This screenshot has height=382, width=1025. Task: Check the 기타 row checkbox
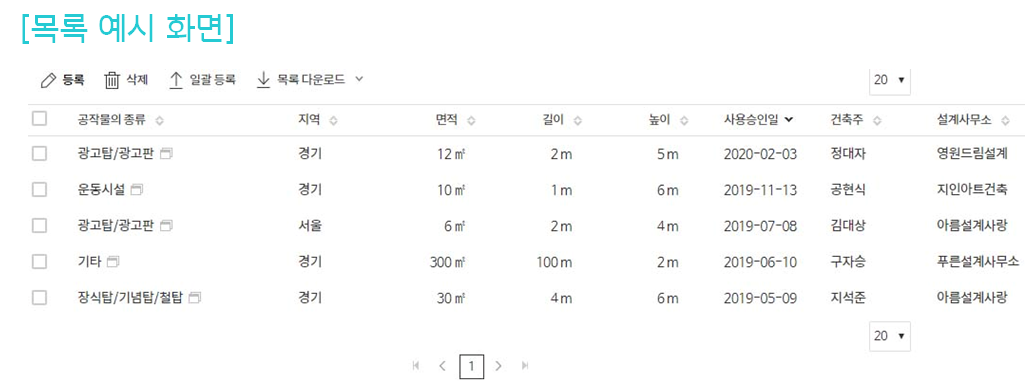pos(39,262)
